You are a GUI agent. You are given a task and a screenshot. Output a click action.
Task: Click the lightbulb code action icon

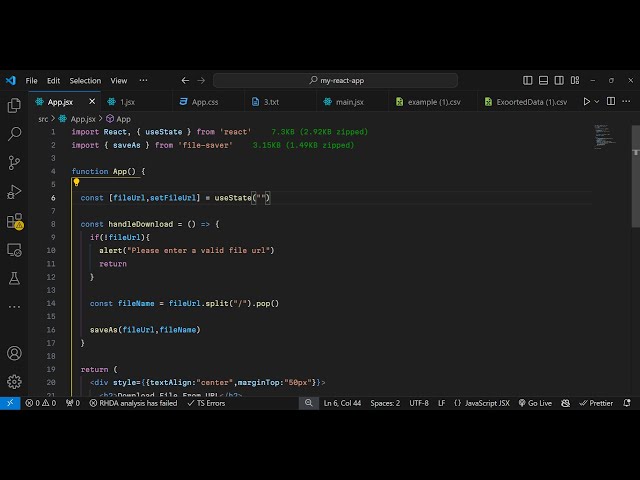click(x=76, y=184)
